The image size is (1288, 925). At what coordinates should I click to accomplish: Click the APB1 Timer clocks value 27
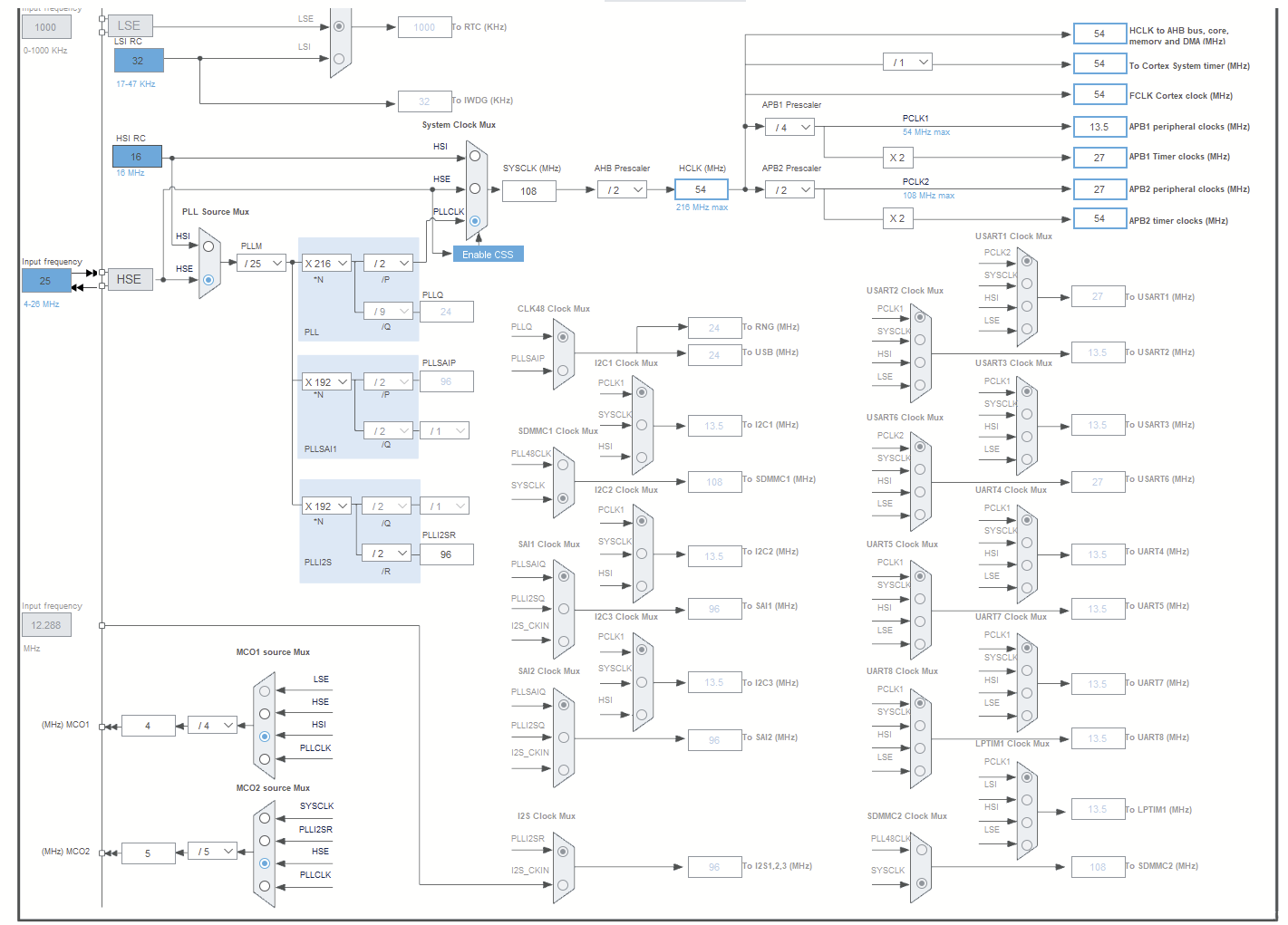tap(1099, 157)
